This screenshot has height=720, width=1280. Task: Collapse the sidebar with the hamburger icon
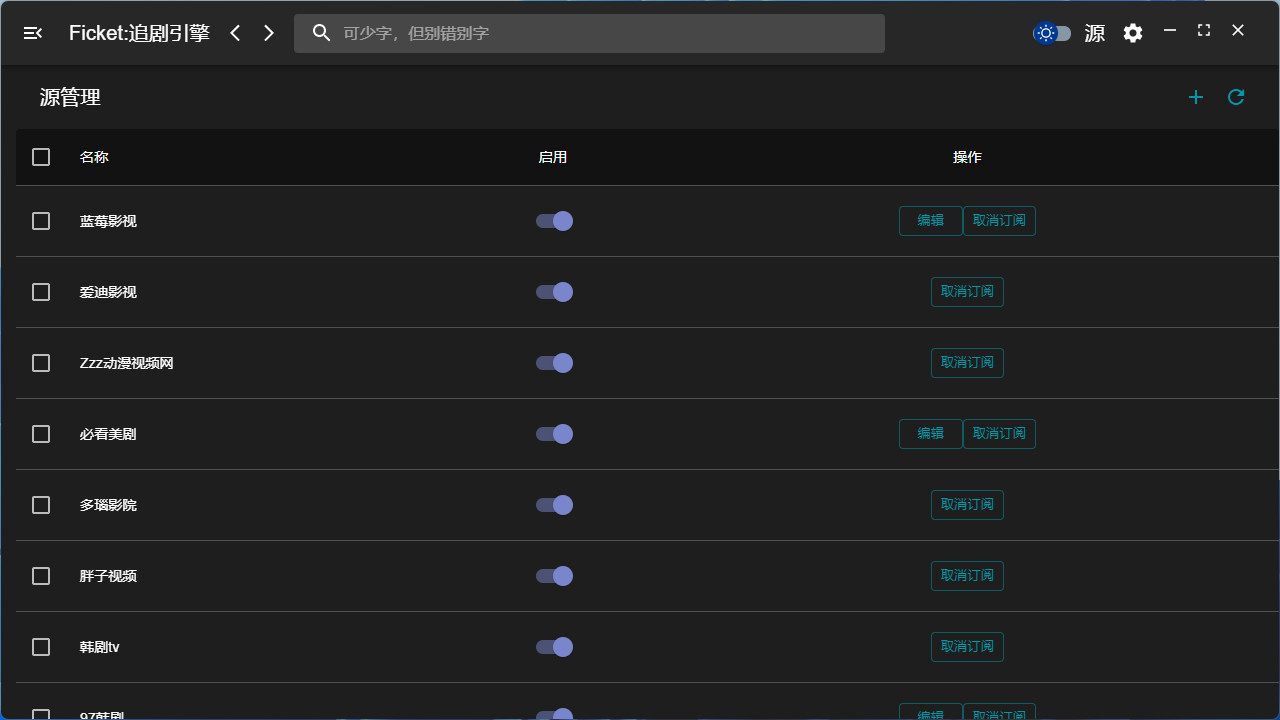pyautogui.click(x=32, y=33)
